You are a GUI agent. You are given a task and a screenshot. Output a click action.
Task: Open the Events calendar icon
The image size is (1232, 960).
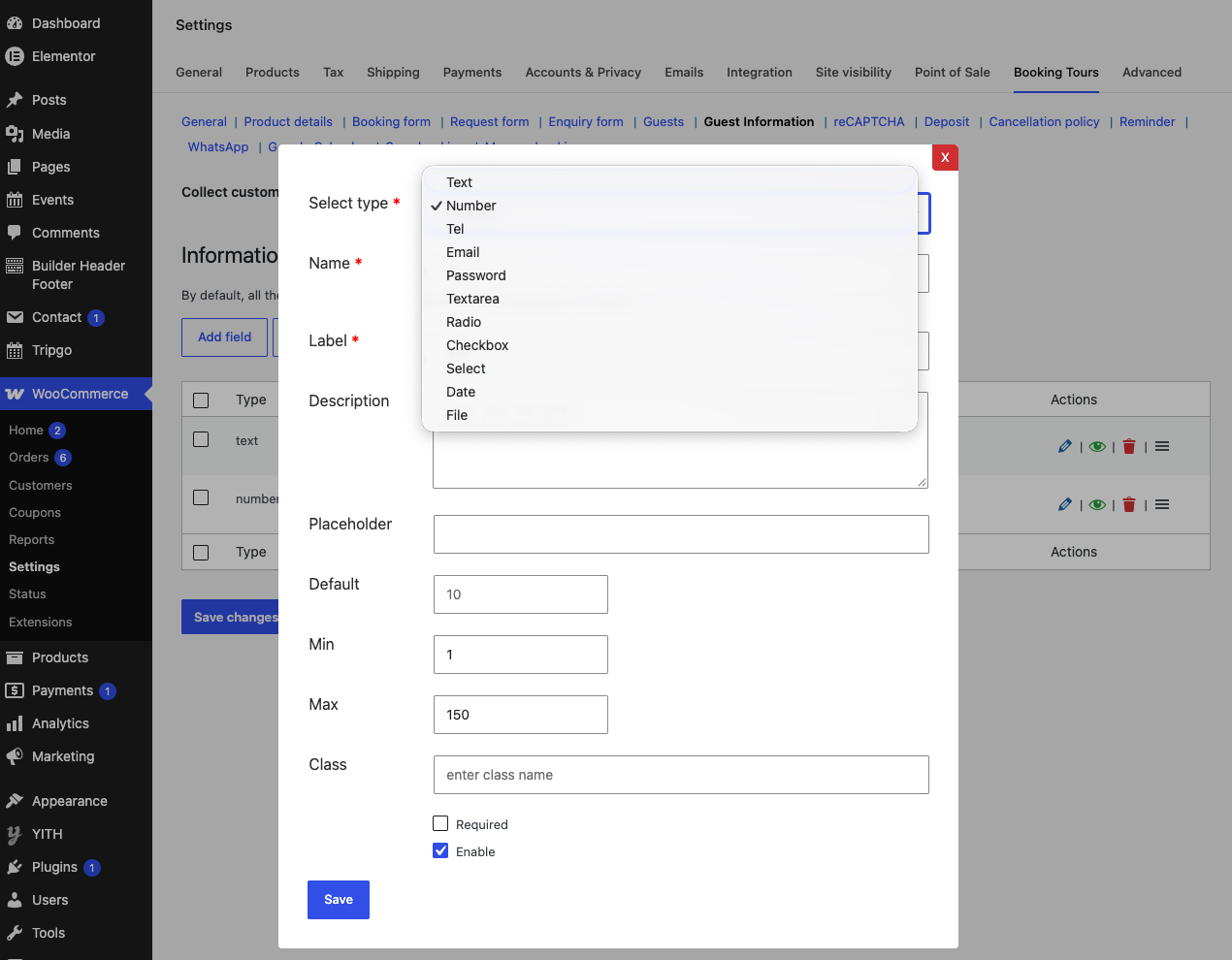[15, 200]
